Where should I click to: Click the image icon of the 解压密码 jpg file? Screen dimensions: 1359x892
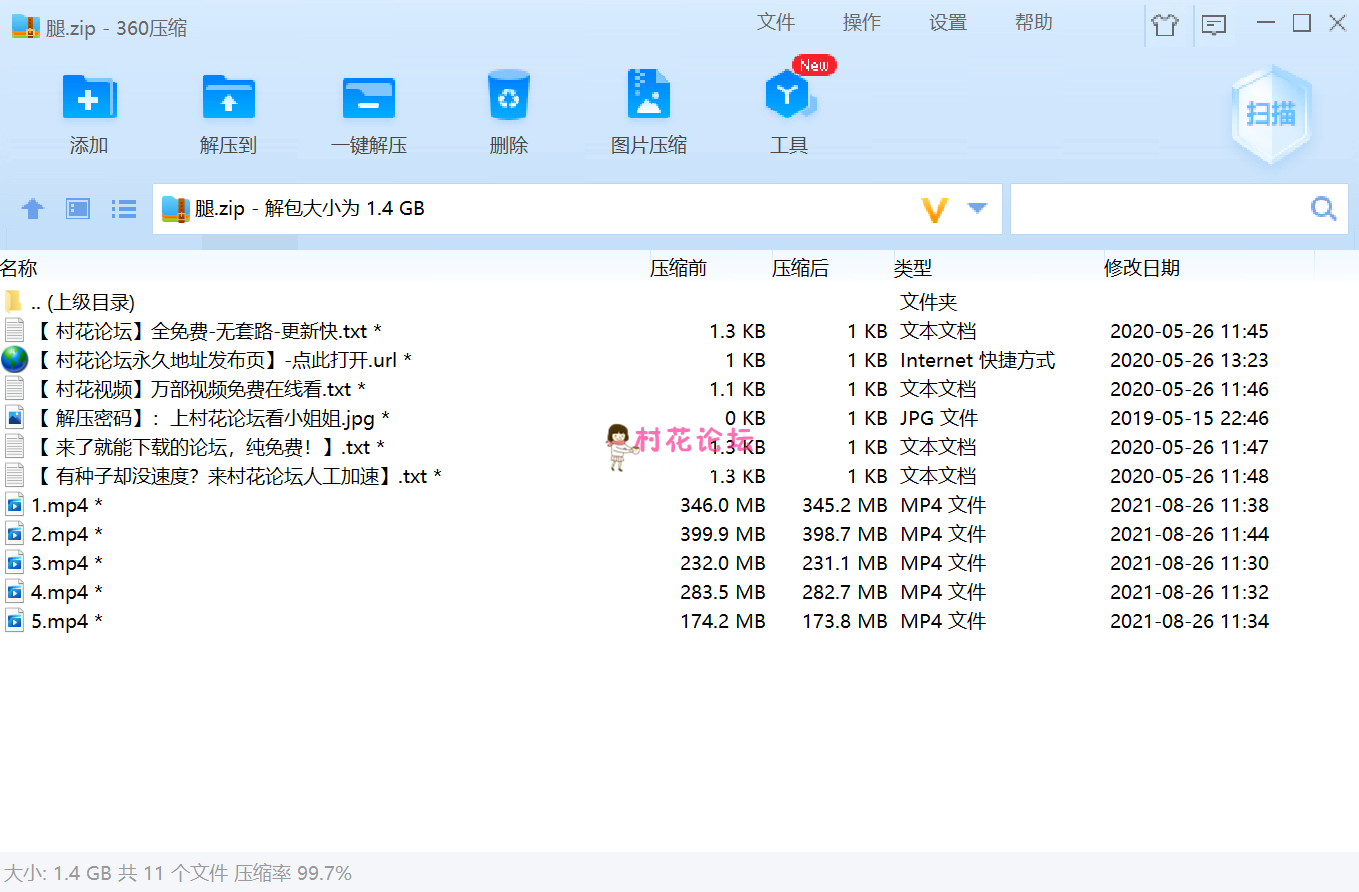click(x=14, y=418)
